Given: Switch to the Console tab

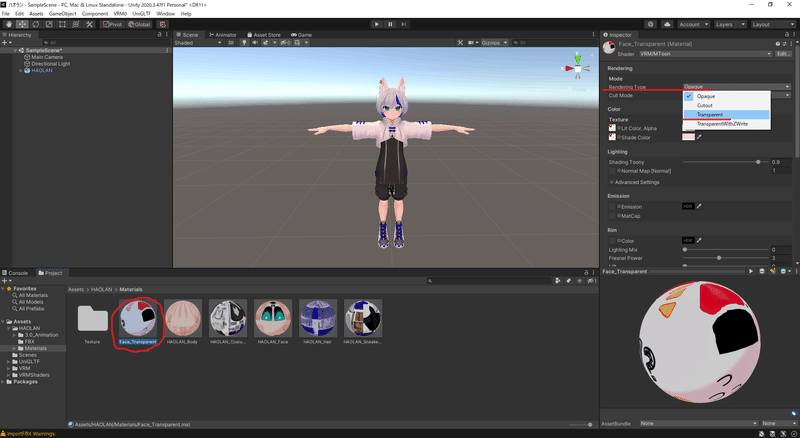Looking at the screenshot, I should click(x=15, y=273).
